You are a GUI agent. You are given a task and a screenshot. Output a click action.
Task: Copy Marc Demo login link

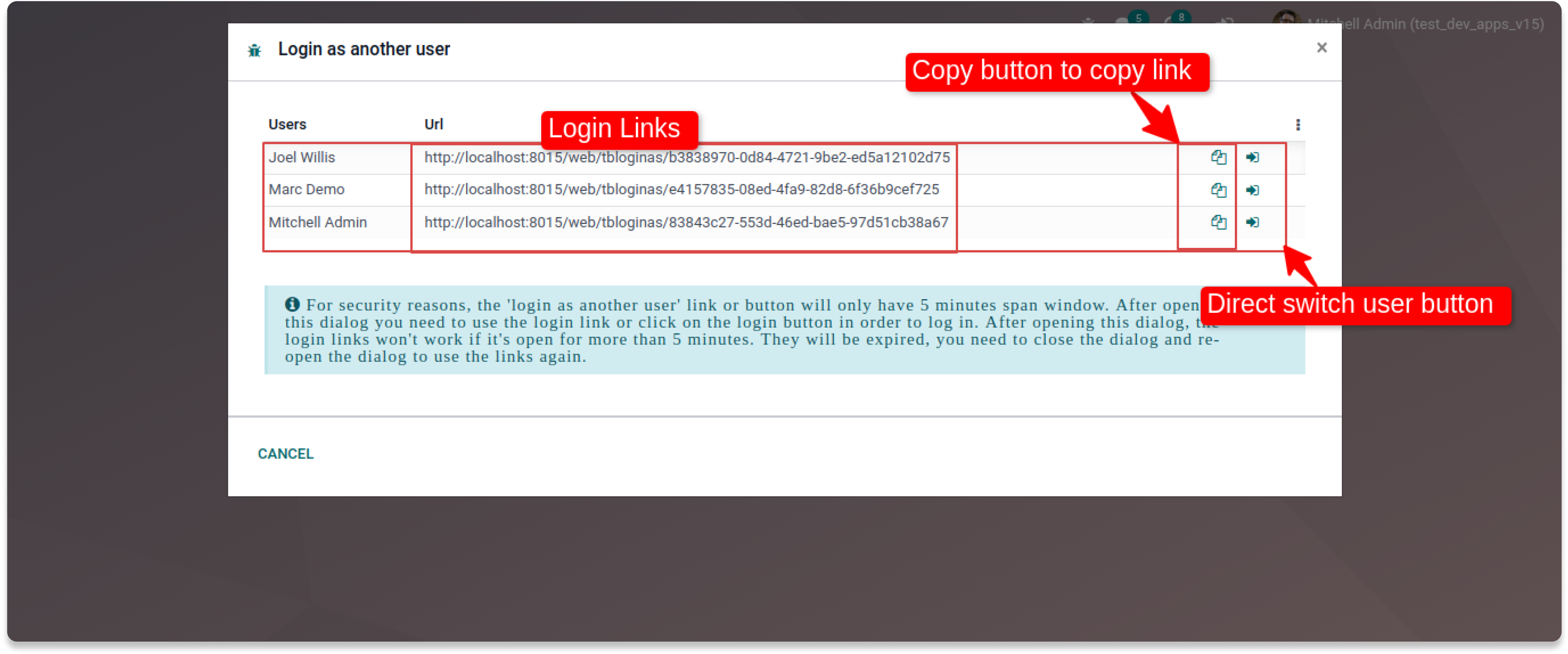(1218, 190)
